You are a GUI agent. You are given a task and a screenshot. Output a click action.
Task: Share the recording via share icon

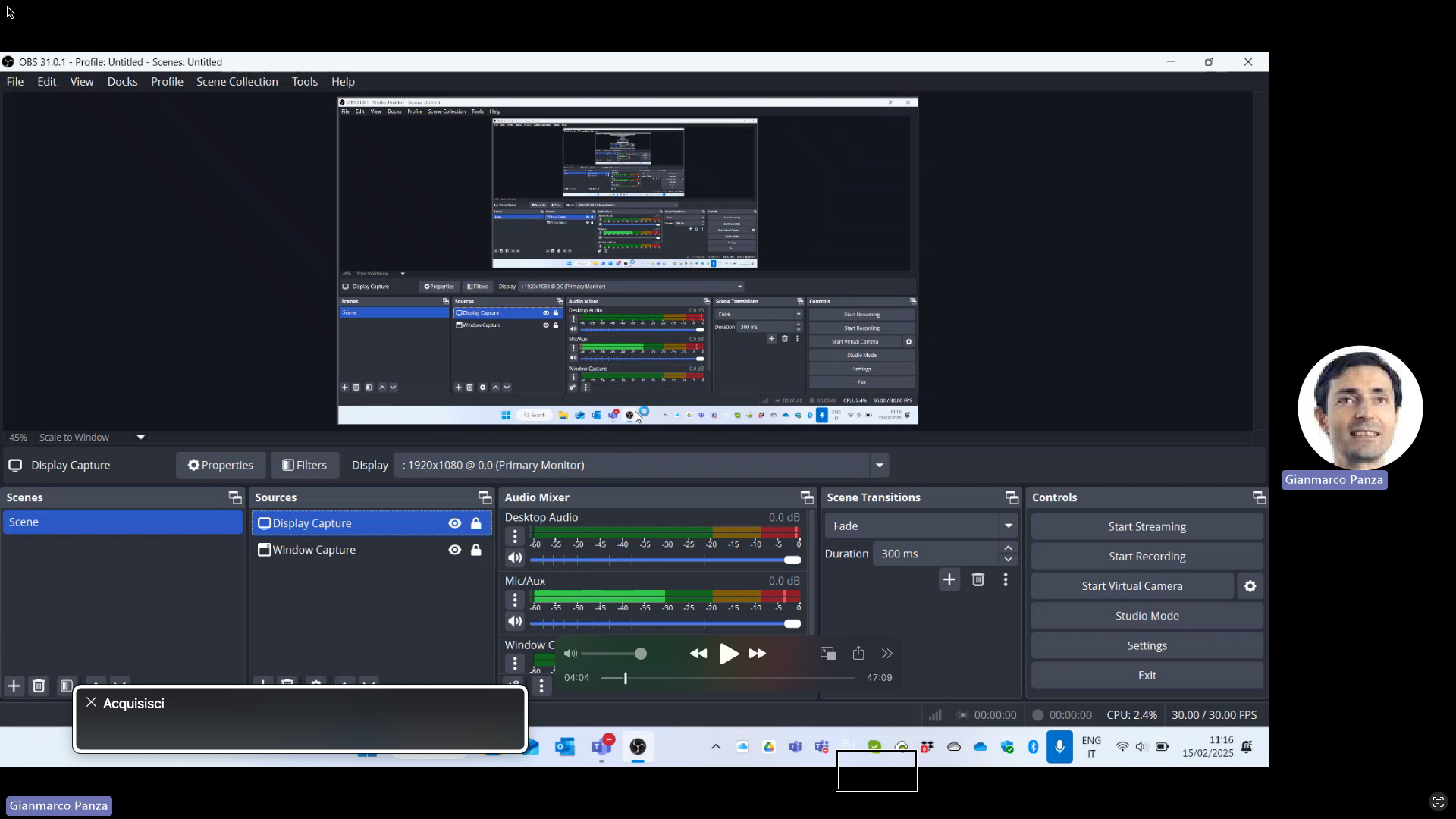click(858, 654)
